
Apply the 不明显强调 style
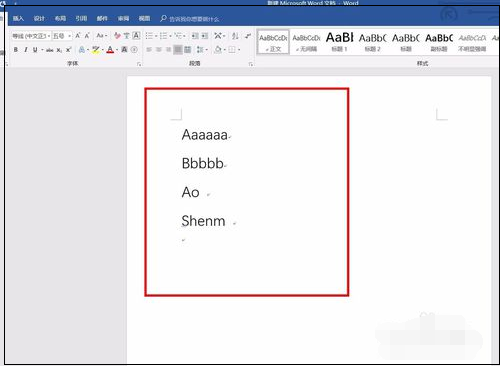(x=472, y=42)
